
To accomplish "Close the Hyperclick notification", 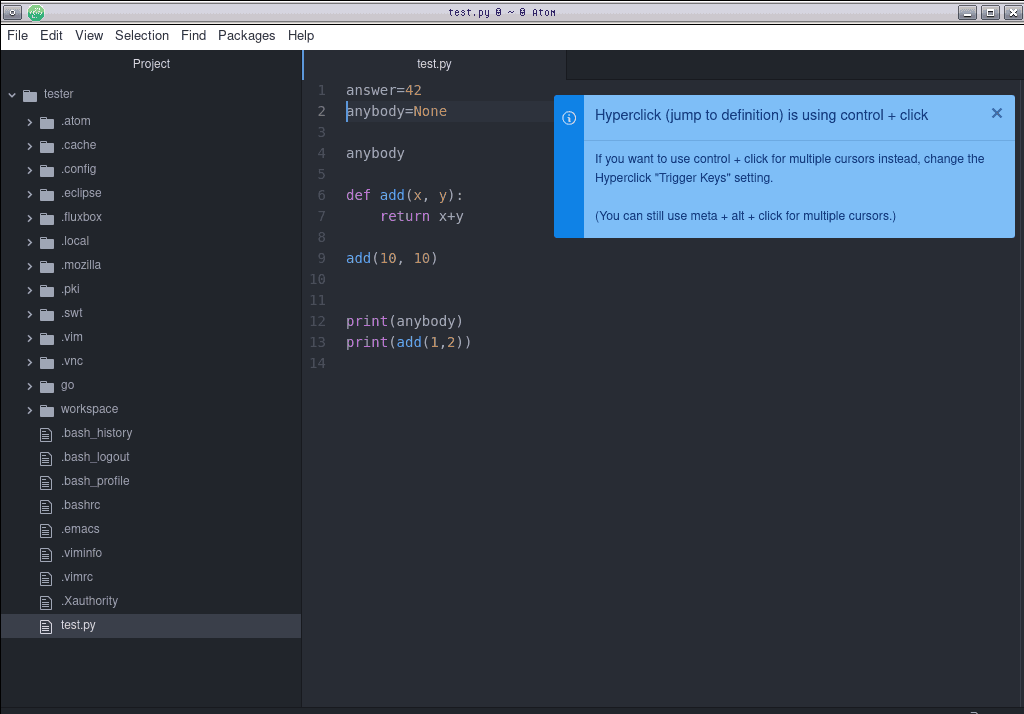I will point(997,114).
